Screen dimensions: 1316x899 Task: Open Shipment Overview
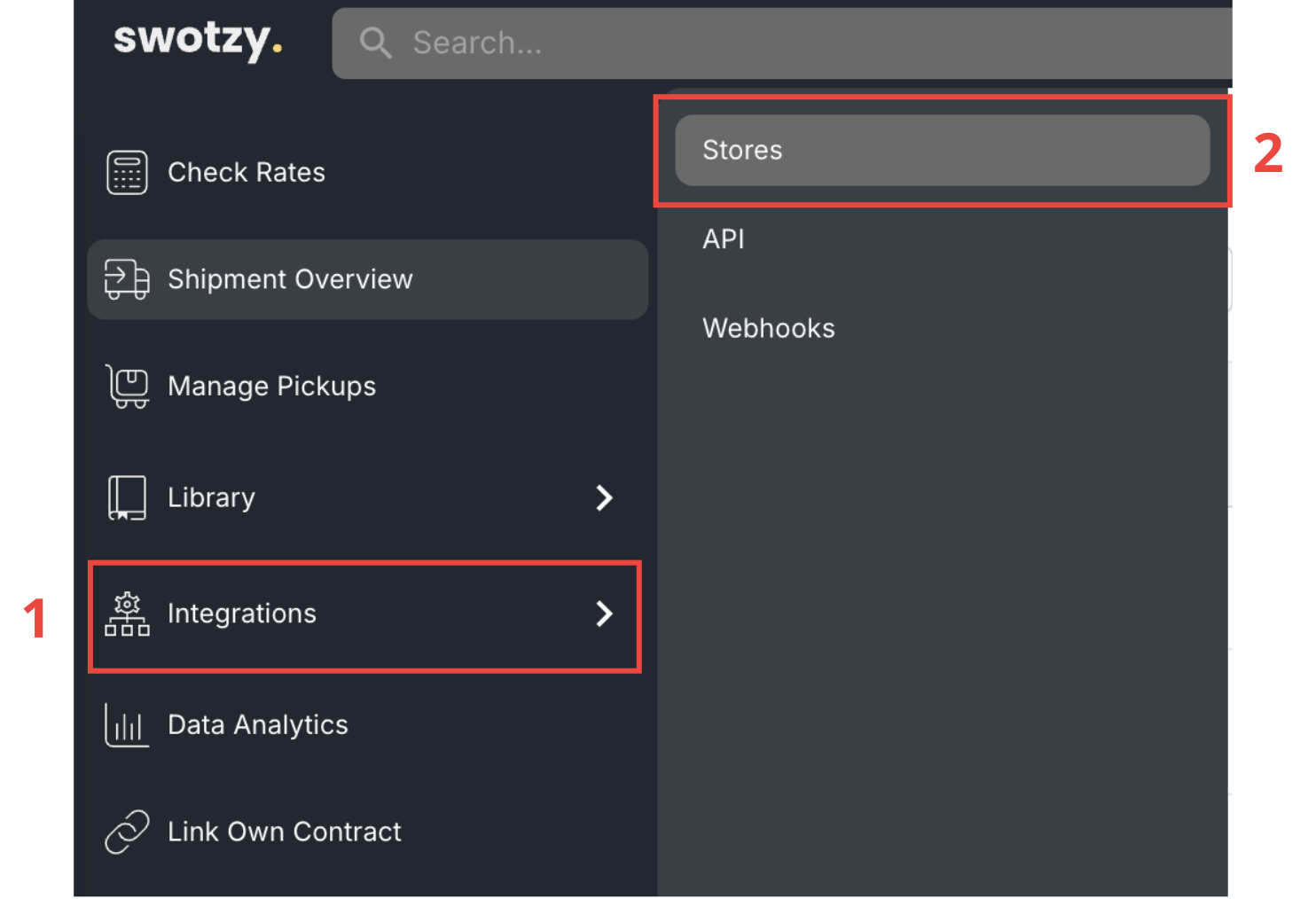pyautogui.click(x=290, y=279)
